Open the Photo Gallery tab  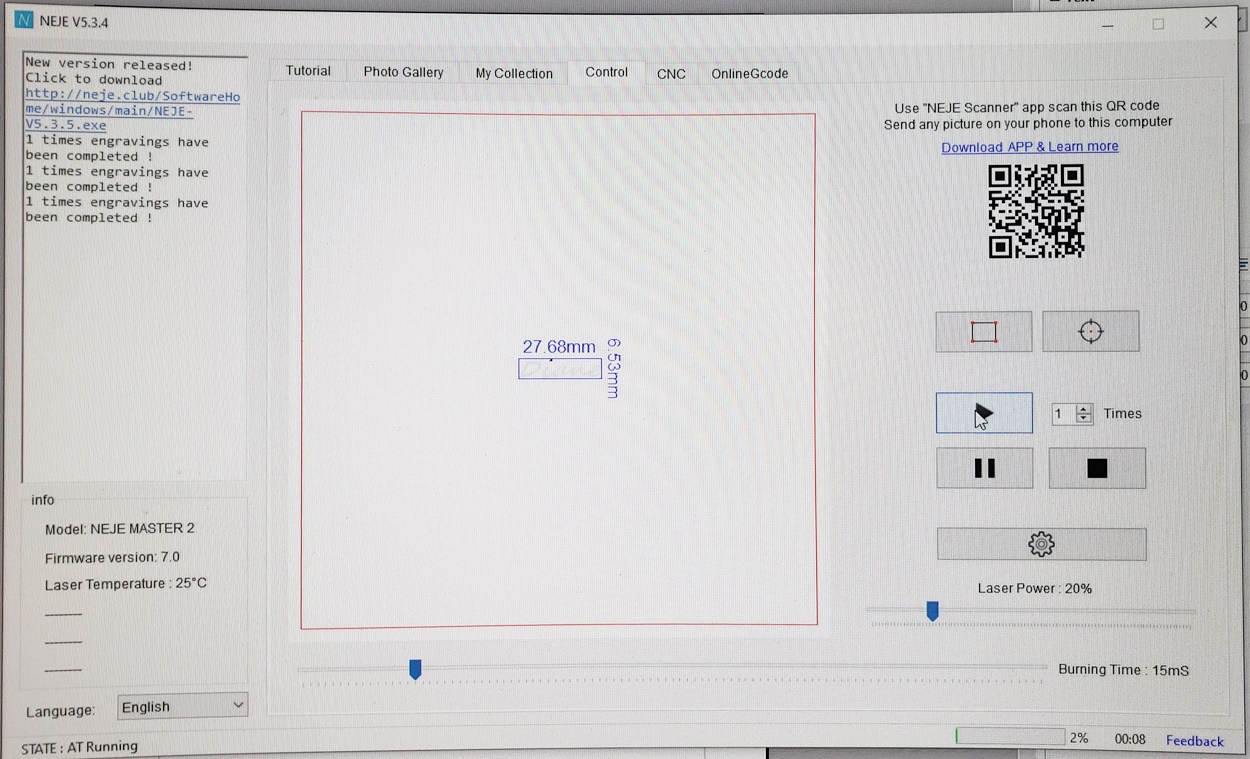pos(403,72)
